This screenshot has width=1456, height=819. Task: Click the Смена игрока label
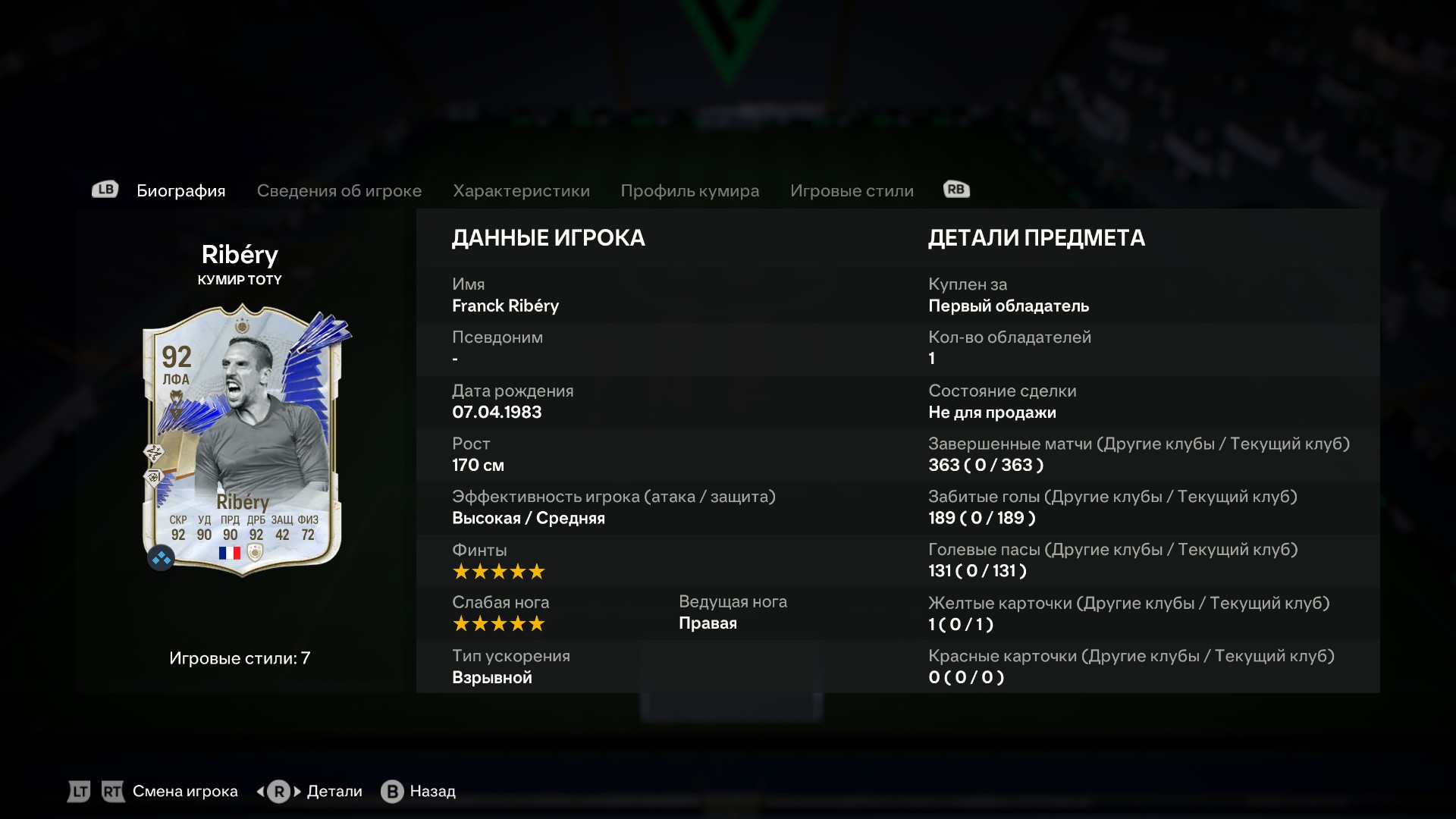point(185,792)
